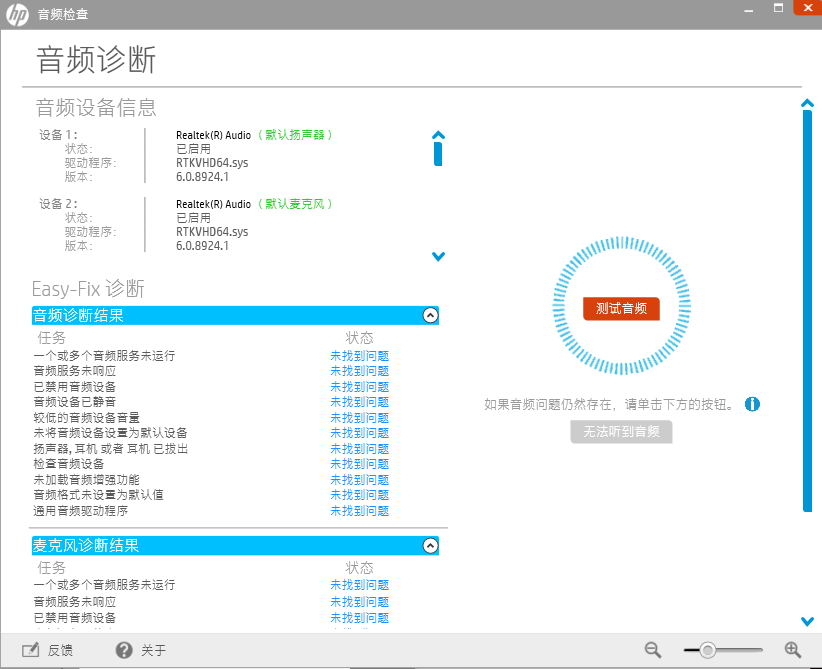Click the zoom out magnifier icon
Screen dimensions: 822x669
[x=653, y=649]
